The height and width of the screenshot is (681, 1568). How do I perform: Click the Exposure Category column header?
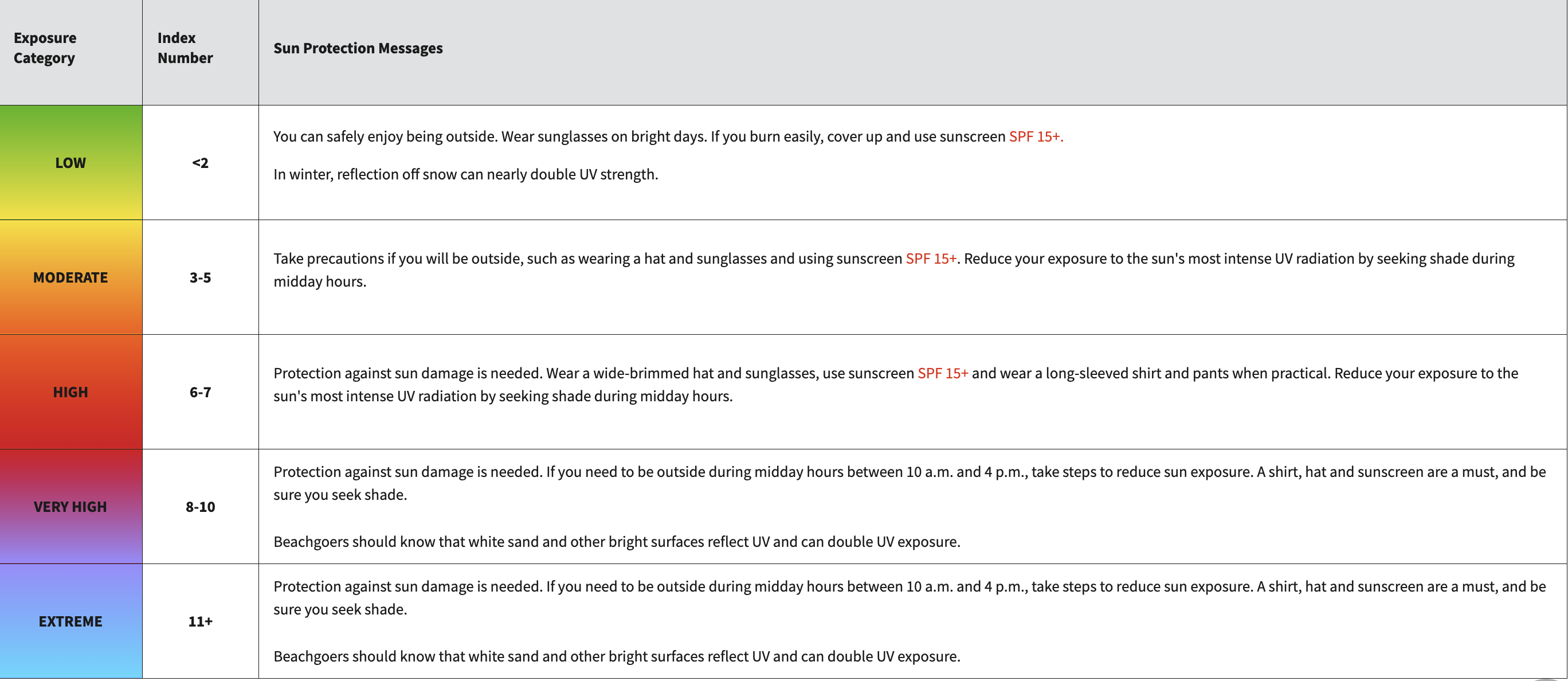tap(45, 48)
